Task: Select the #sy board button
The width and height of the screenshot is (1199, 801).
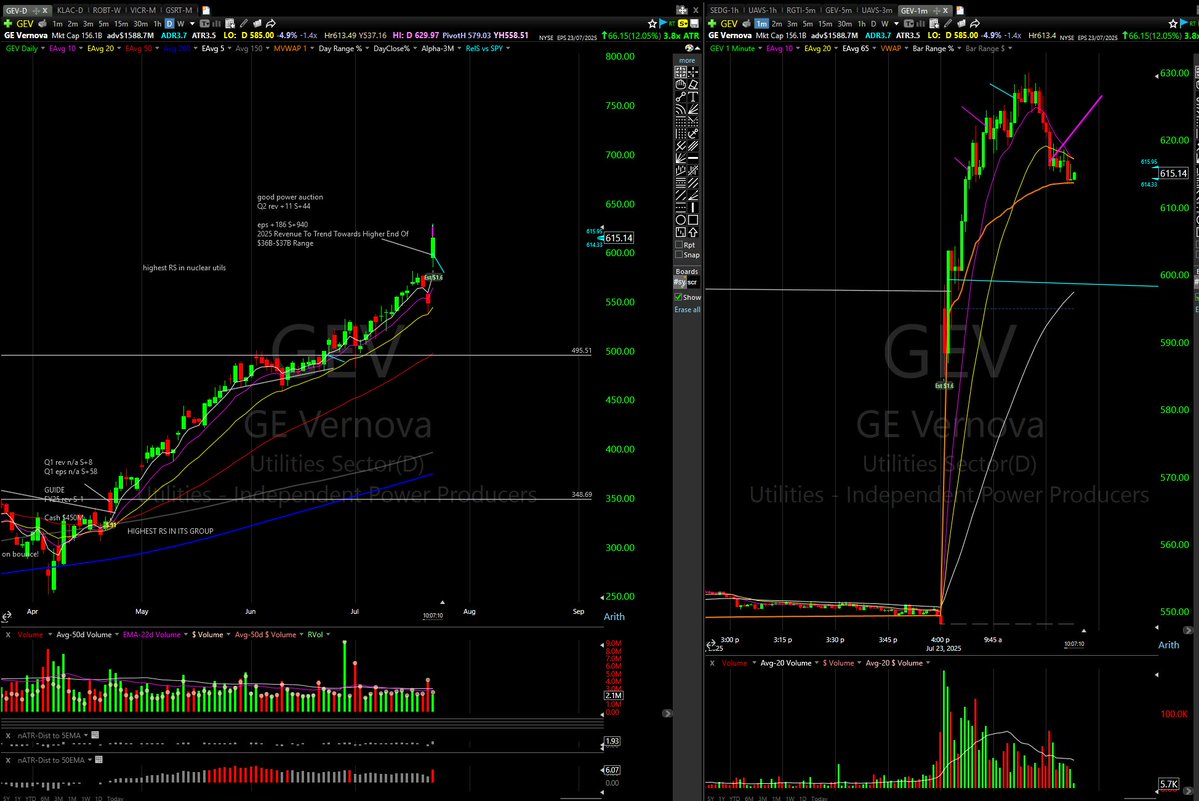Action: (x=679, y=282)
